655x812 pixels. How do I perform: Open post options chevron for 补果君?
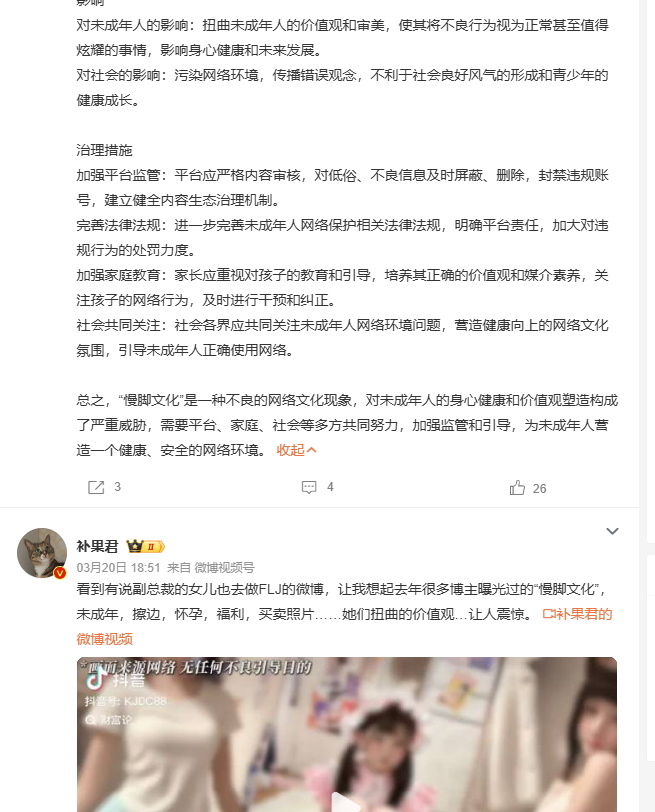click(x=613, y=531)
